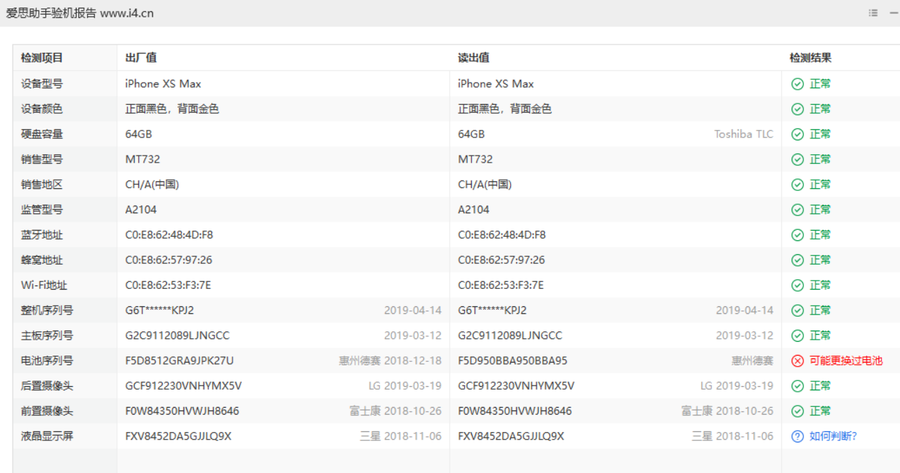
Task: Click read LCD serial FXV8452DA5GJJLQ9X
Action: pos(511,436)
